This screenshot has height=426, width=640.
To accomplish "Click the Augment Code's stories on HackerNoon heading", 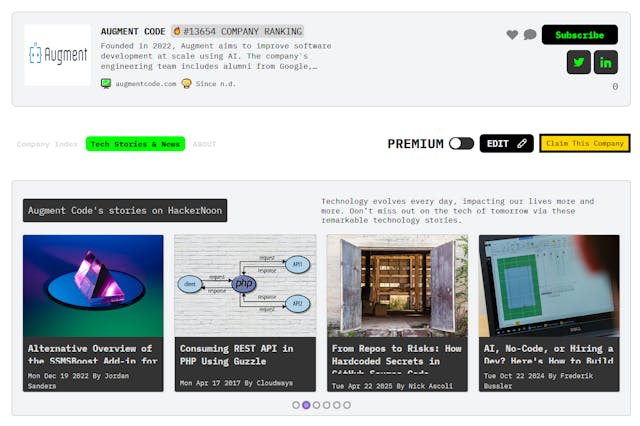I will pyautogui.click(x=125, y=211).
